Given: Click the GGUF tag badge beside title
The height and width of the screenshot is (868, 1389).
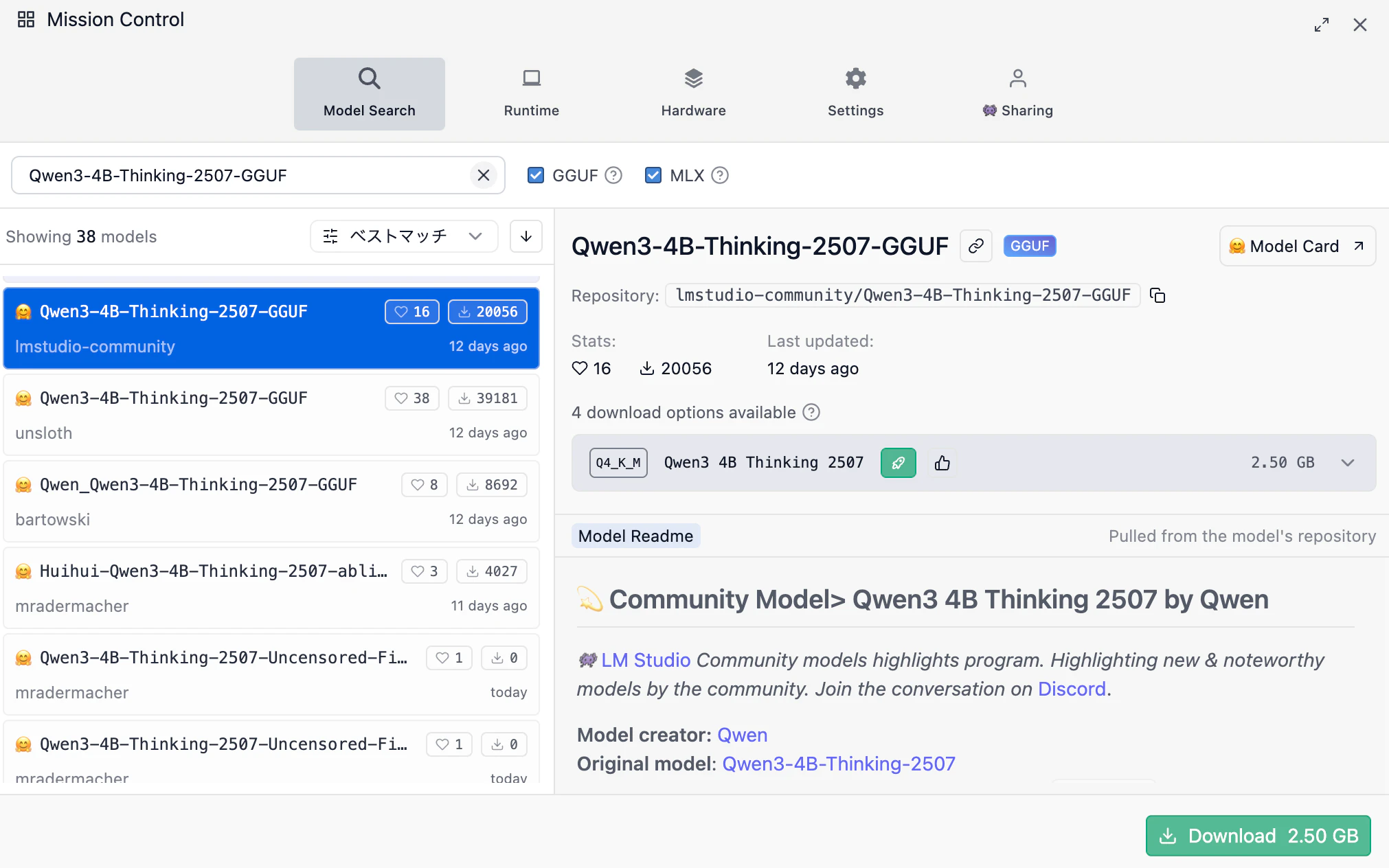Looking at the screenshot, I should coord(1030,246).
